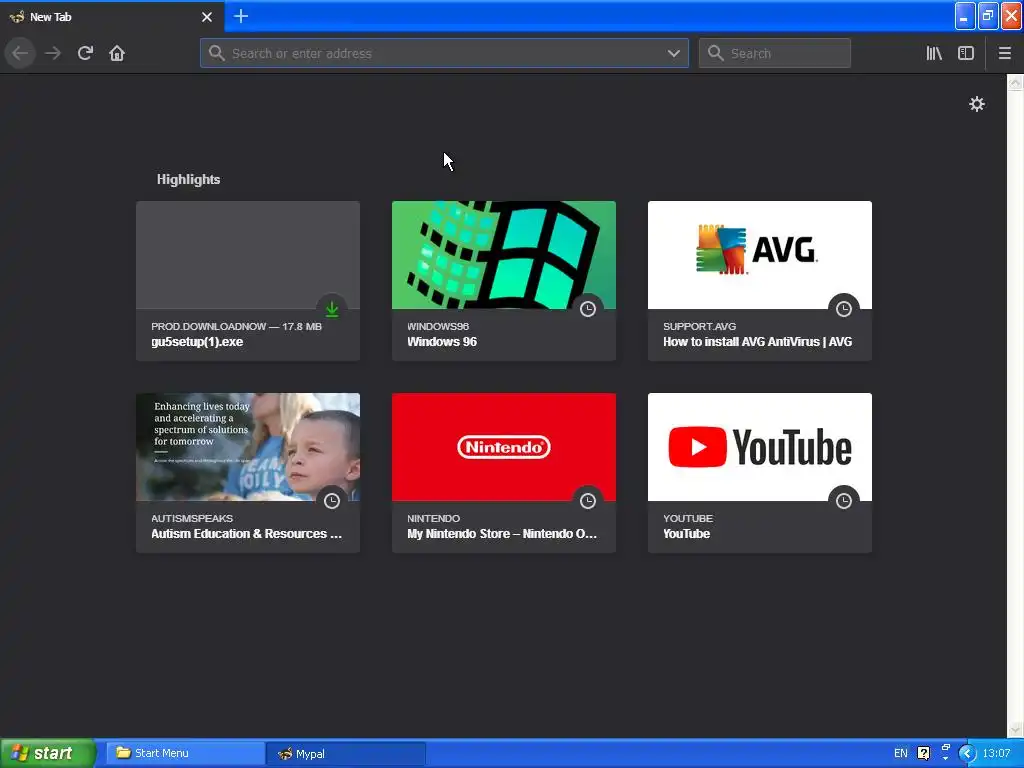The width and height of the screenshot is (1024, 768).
Task: Click the magnifier icon in the address bar
Action: (x=216, y=53)
